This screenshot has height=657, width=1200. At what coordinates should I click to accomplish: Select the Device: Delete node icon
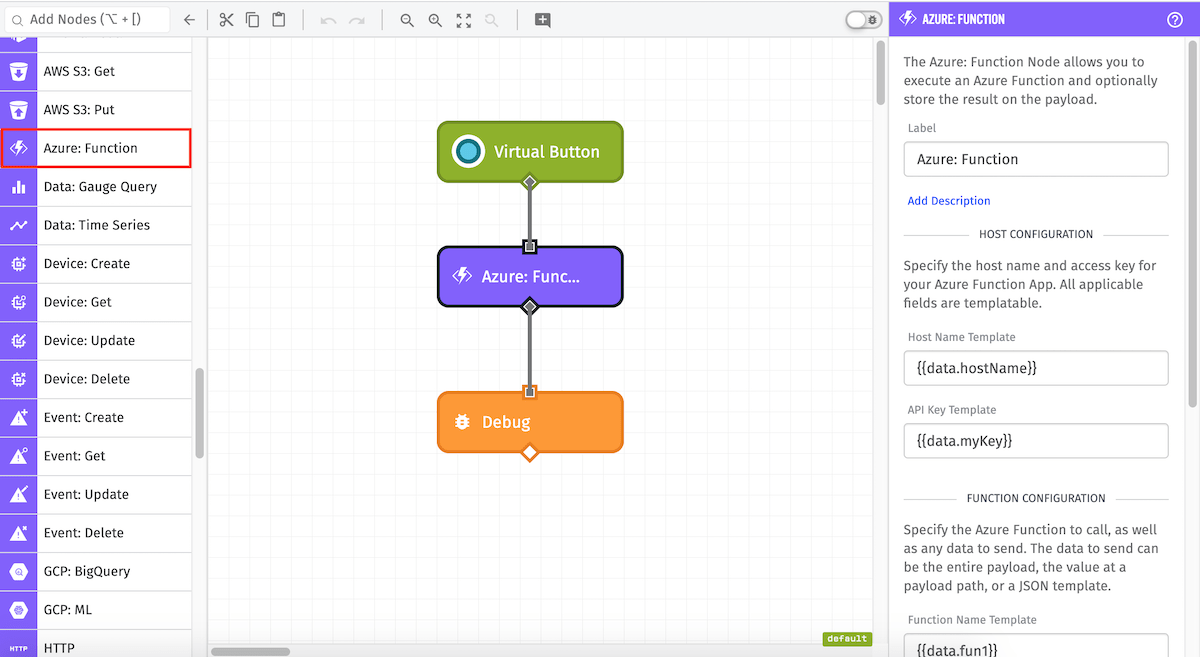[x=18, y=379]
